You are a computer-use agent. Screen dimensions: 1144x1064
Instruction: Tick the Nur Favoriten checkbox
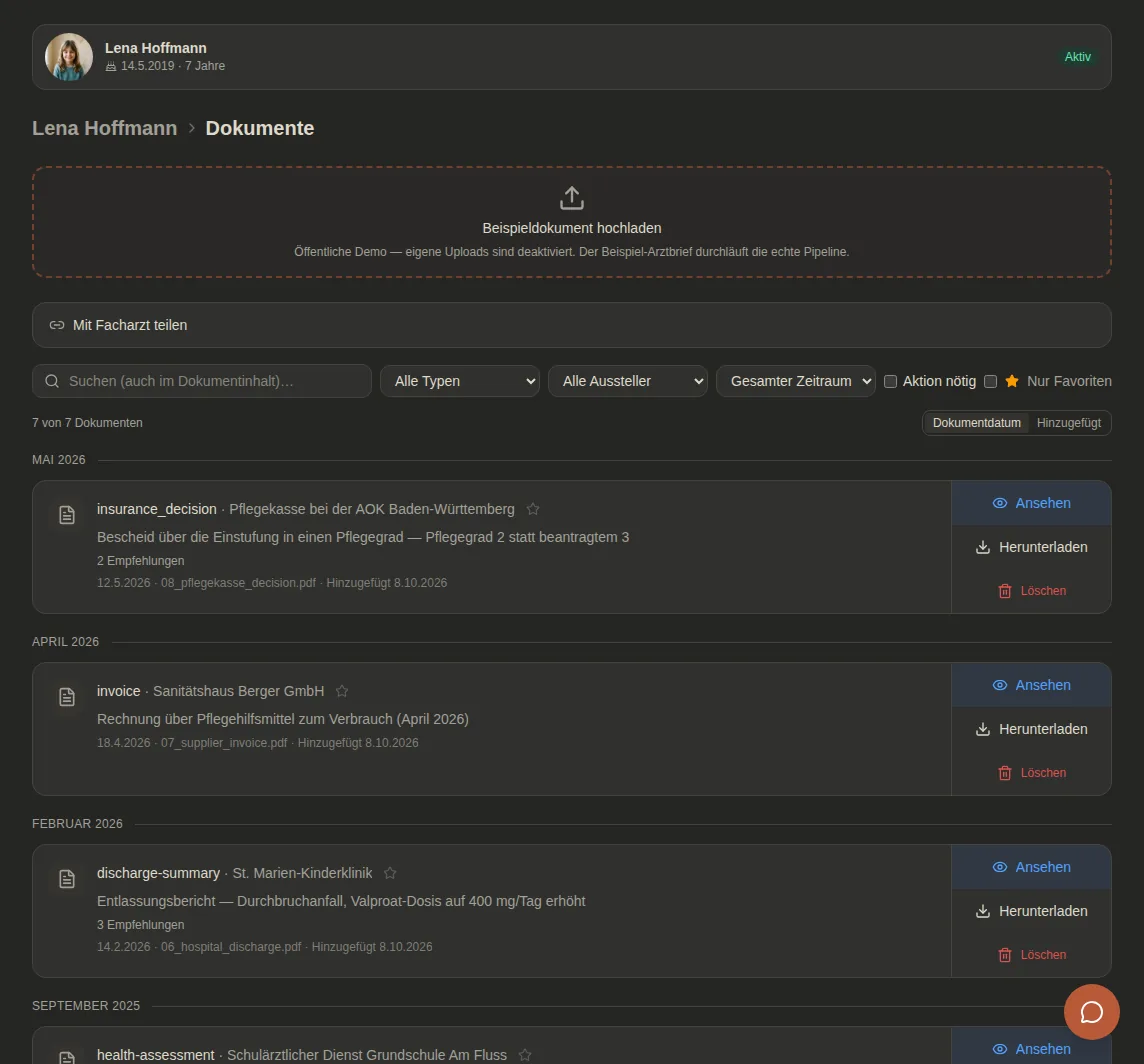(990, 382)
